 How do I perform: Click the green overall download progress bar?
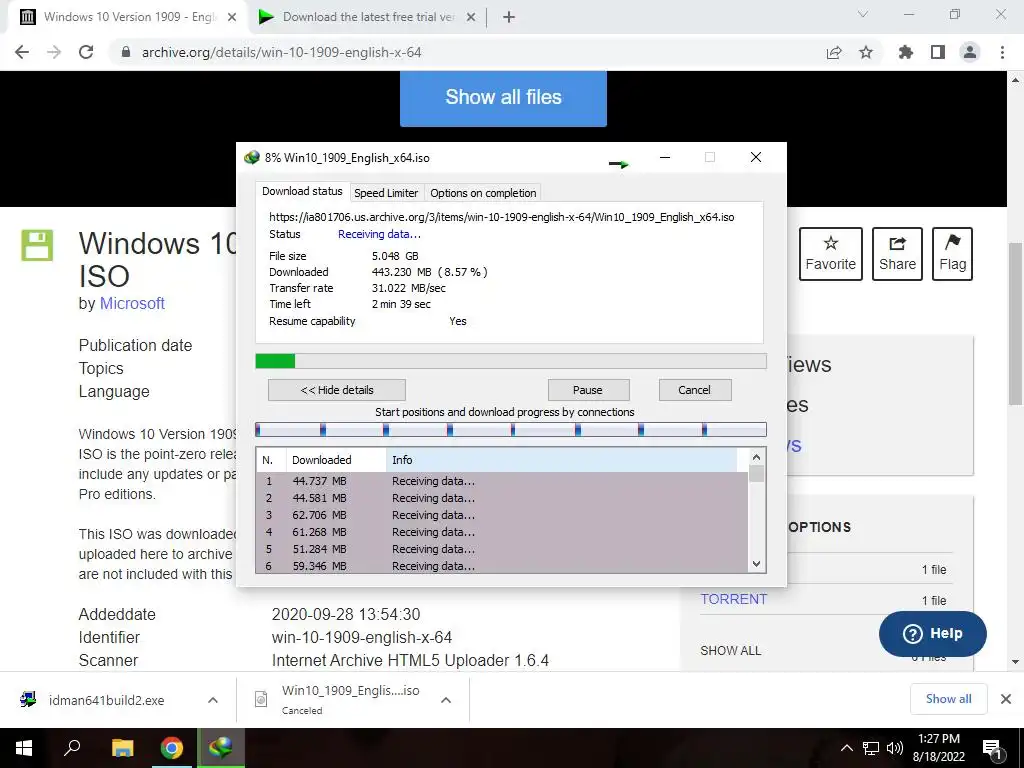[511, 361]
